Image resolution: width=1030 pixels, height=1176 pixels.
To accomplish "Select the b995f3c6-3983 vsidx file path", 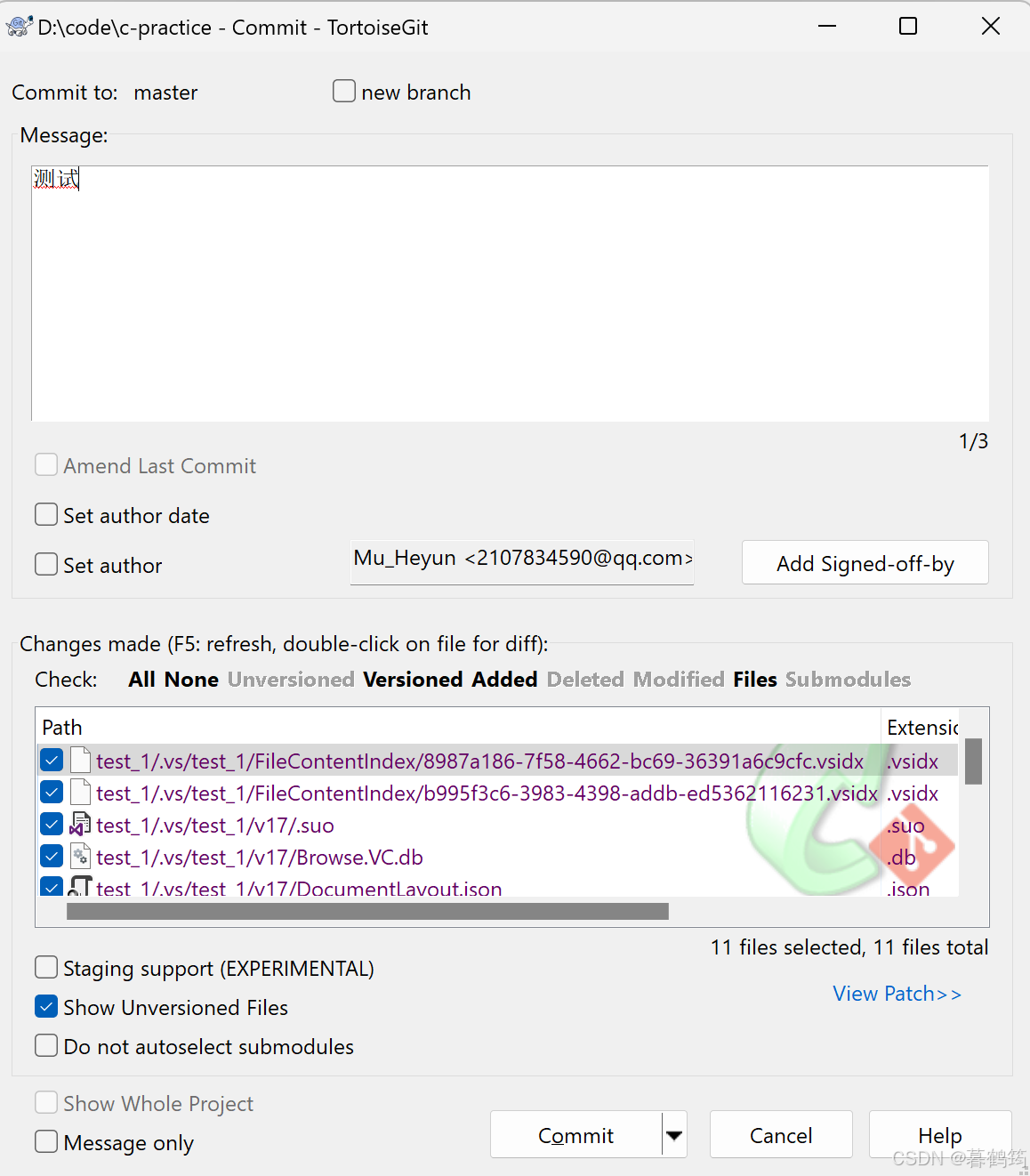I will pos(487,793).
